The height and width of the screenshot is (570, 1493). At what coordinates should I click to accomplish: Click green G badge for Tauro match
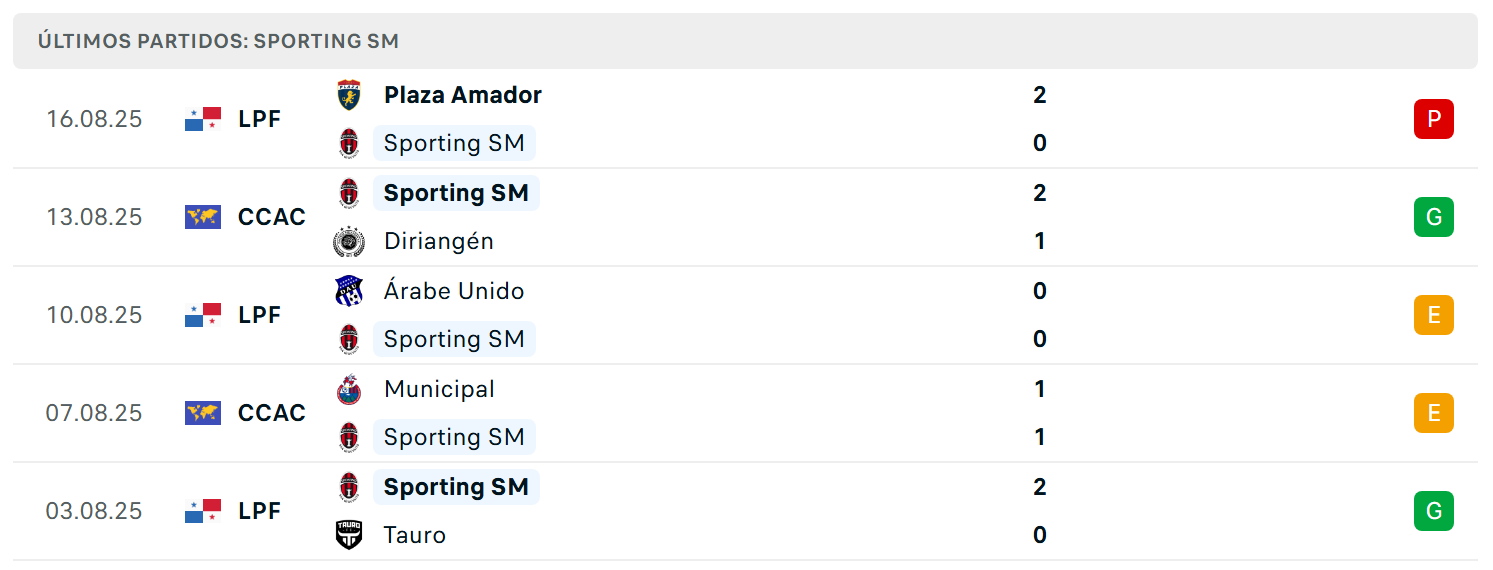[1433, 511]
